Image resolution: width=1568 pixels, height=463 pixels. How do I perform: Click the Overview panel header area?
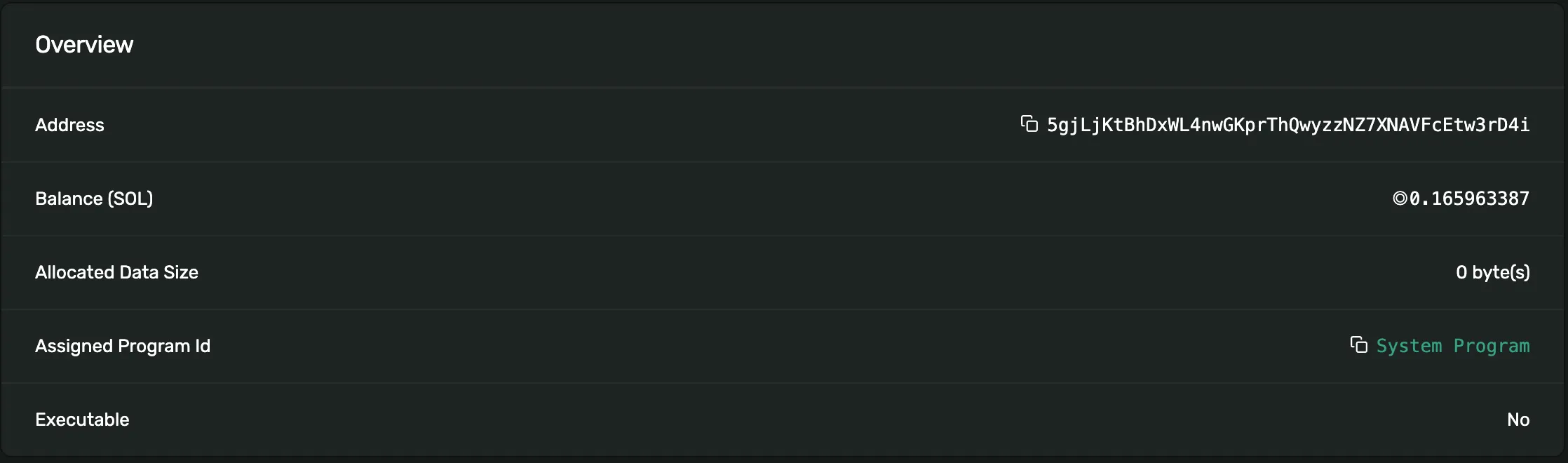coord(84,43)
